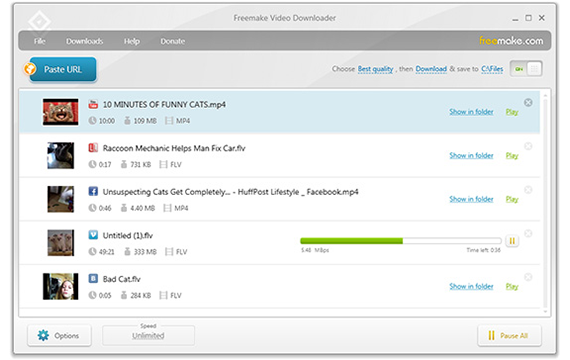Open the Downloads menu
This screenshot has width=570, height=360.
pos(84,41)
